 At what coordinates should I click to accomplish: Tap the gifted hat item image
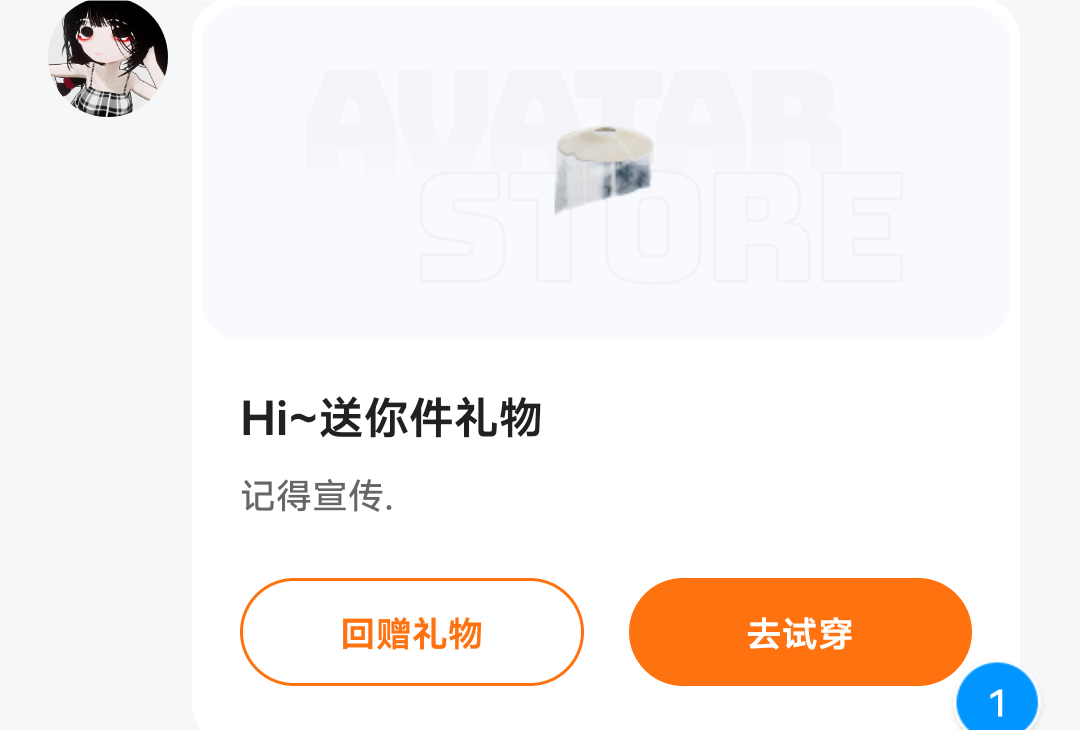604,170
